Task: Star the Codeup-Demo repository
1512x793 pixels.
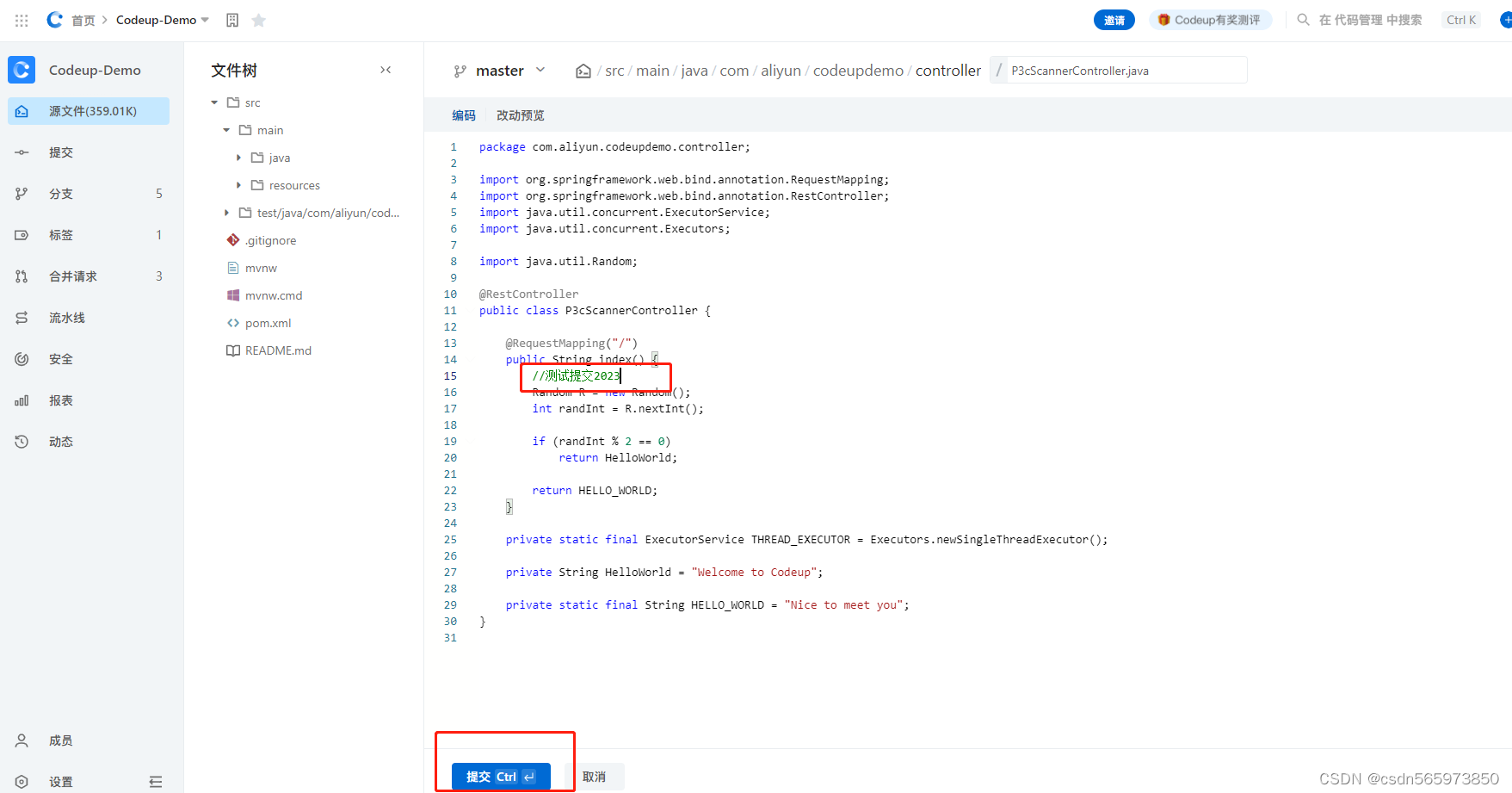Action: point(258,19)
